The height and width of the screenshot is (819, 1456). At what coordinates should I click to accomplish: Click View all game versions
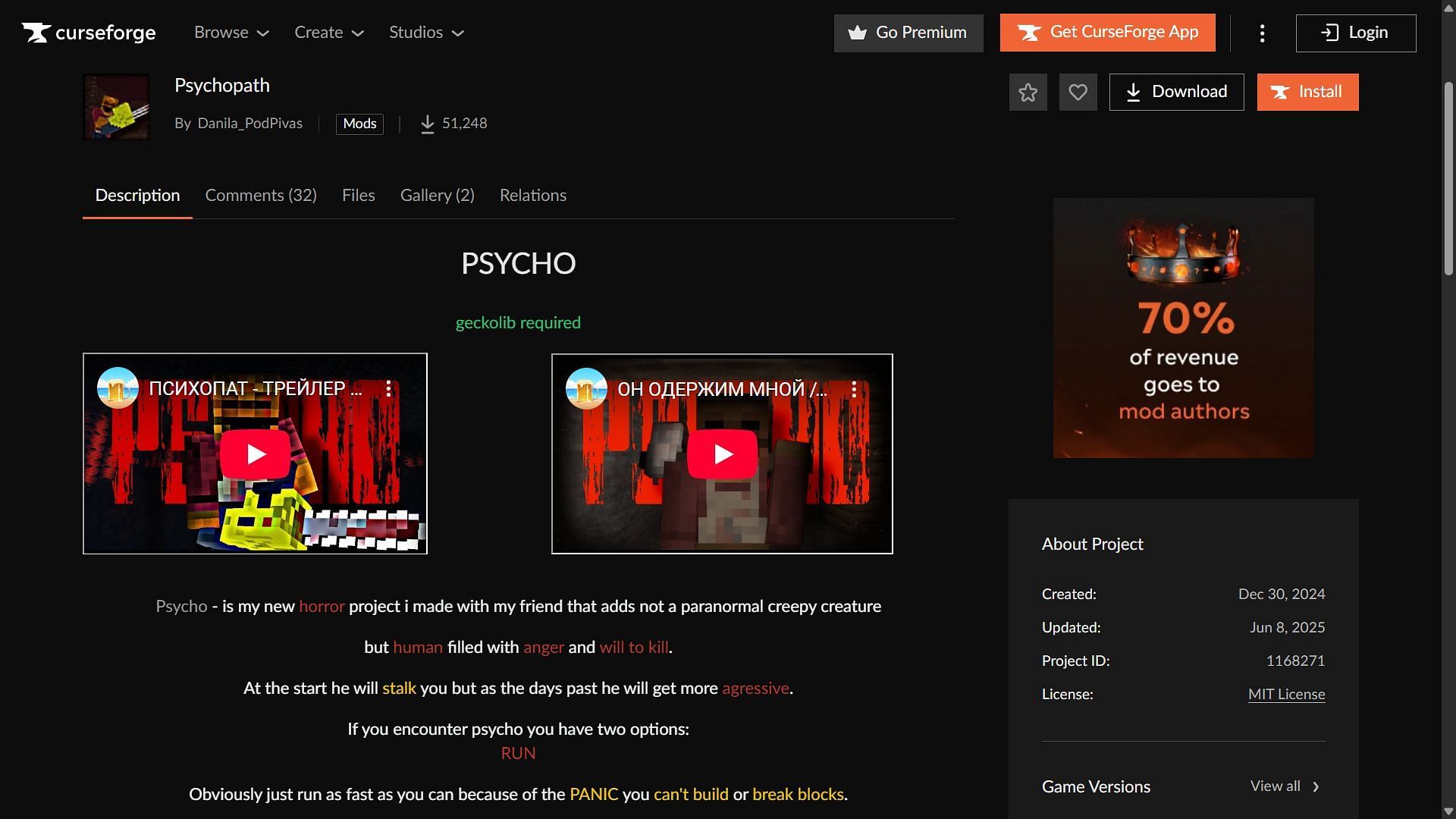click(x=1285, y=786)
